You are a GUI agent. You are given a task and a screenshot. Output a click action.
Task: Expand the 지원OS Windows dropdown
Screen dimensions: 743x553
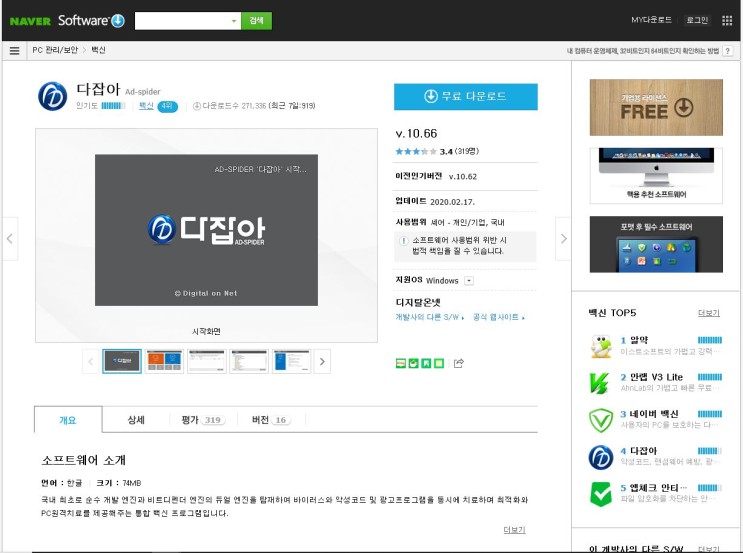tap(469, 281)
